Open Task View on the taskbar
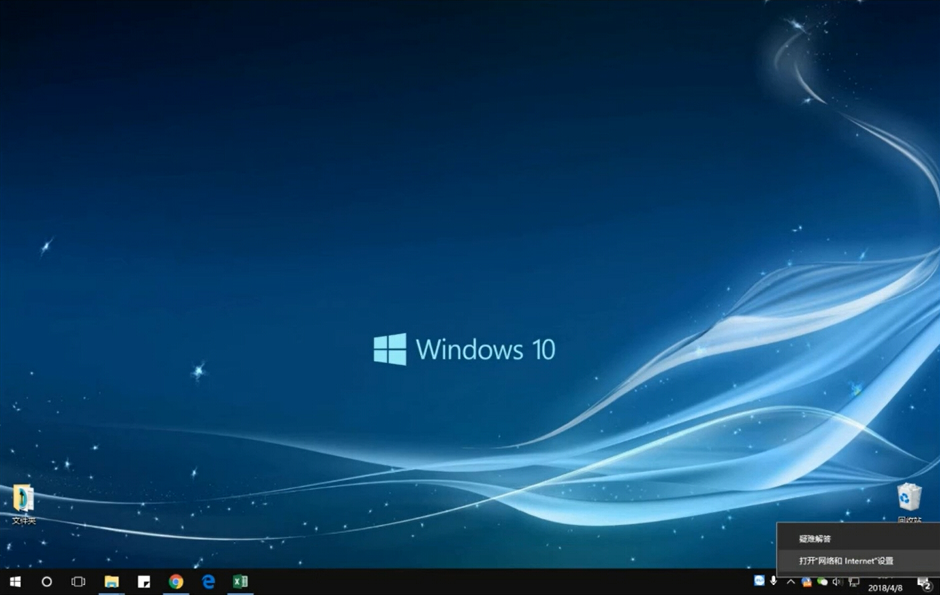The image size is (940, 595). coord(78,582)
